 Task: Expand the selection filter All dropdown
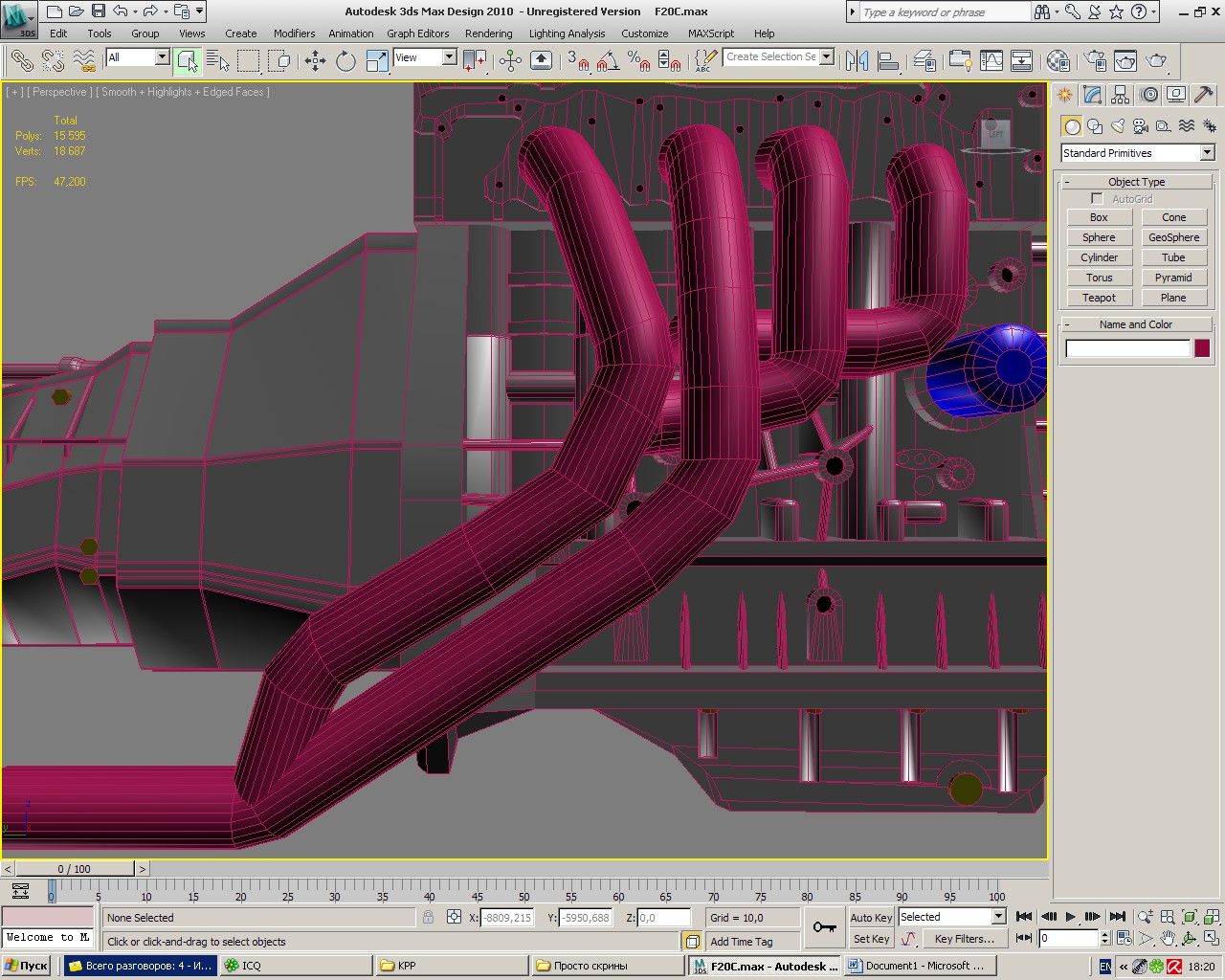click(x=161, y=57)
